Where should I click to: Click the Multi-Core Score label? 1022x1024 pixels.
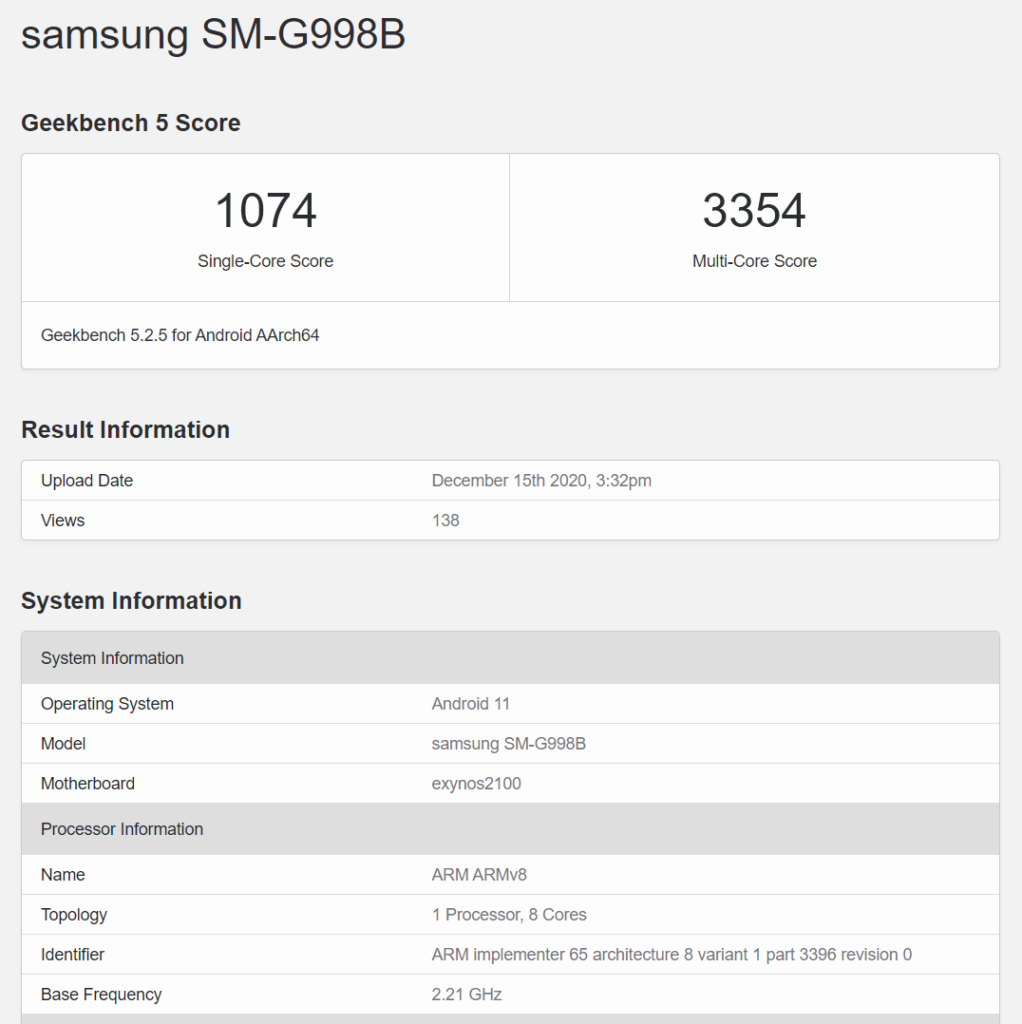(754, 261)
